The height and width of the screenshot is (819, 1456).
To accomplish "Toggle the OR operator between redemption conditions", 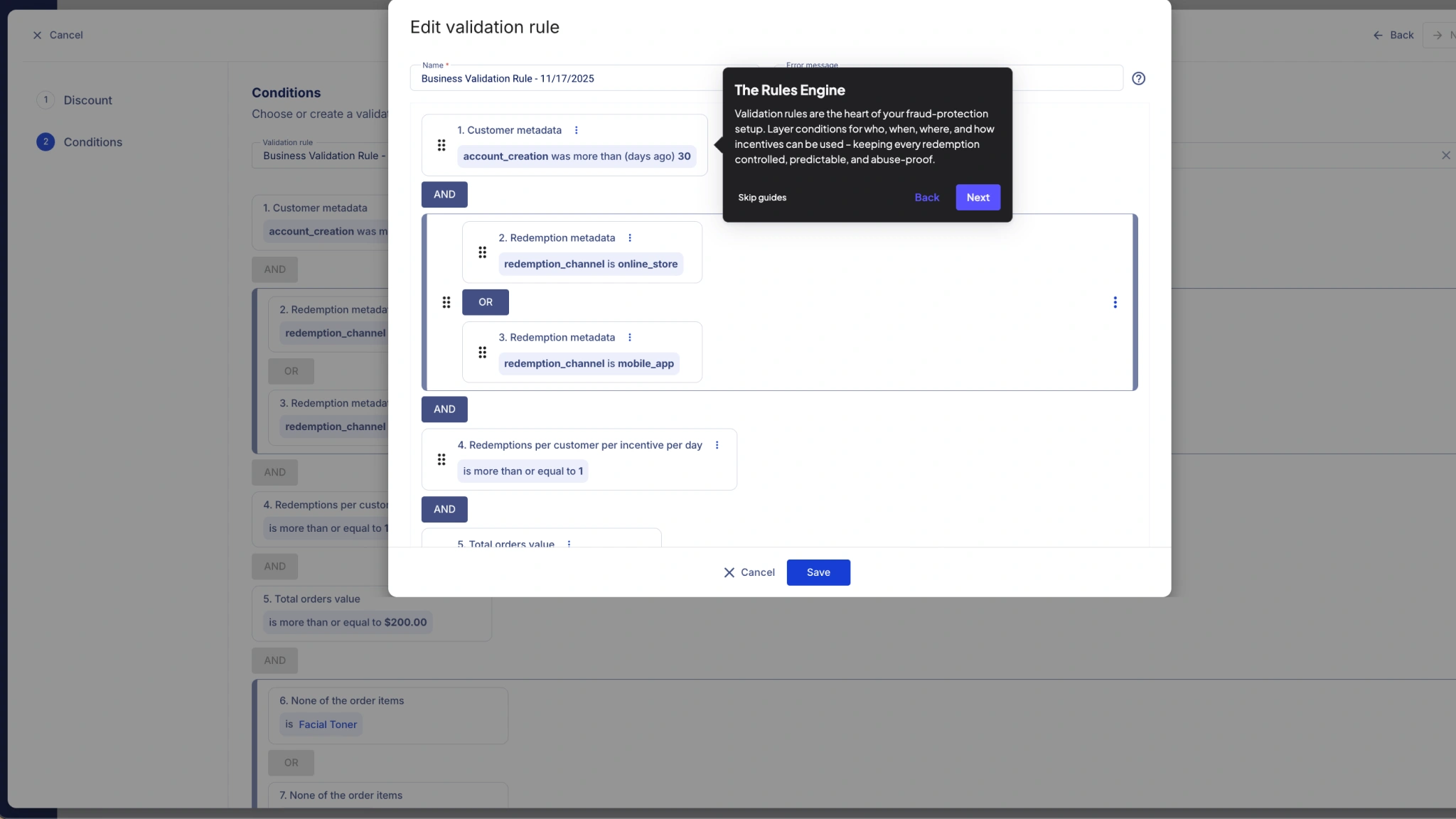I will pos(485,302).
